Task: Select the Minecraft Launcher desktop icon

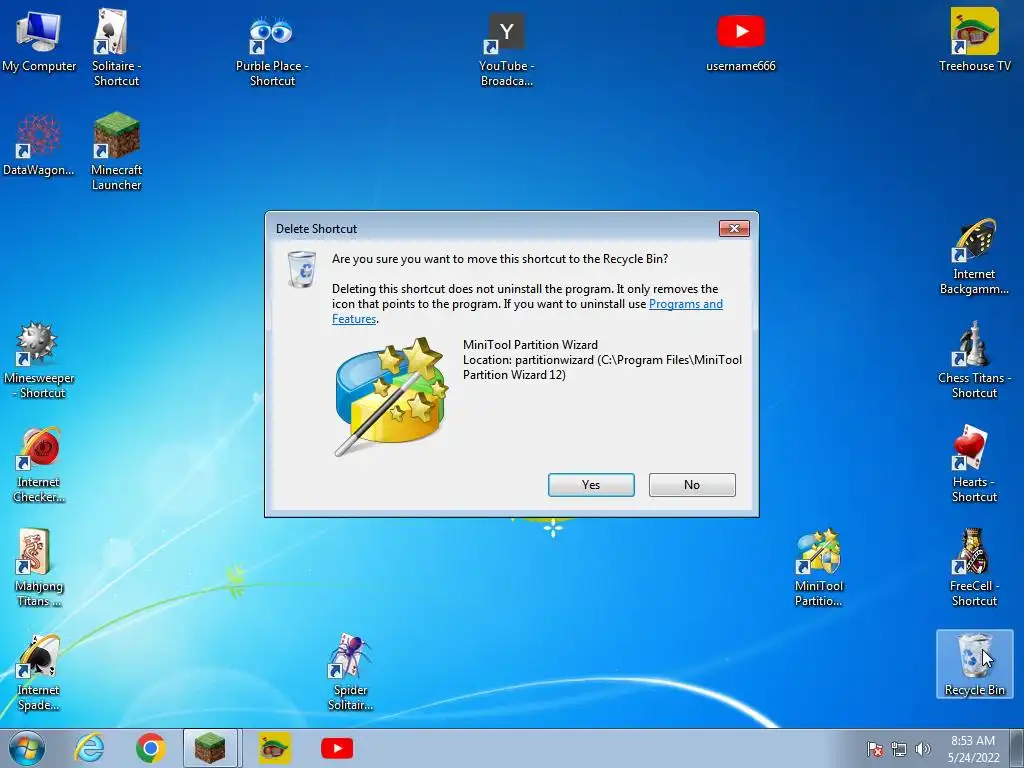Action: coord(116,152)
